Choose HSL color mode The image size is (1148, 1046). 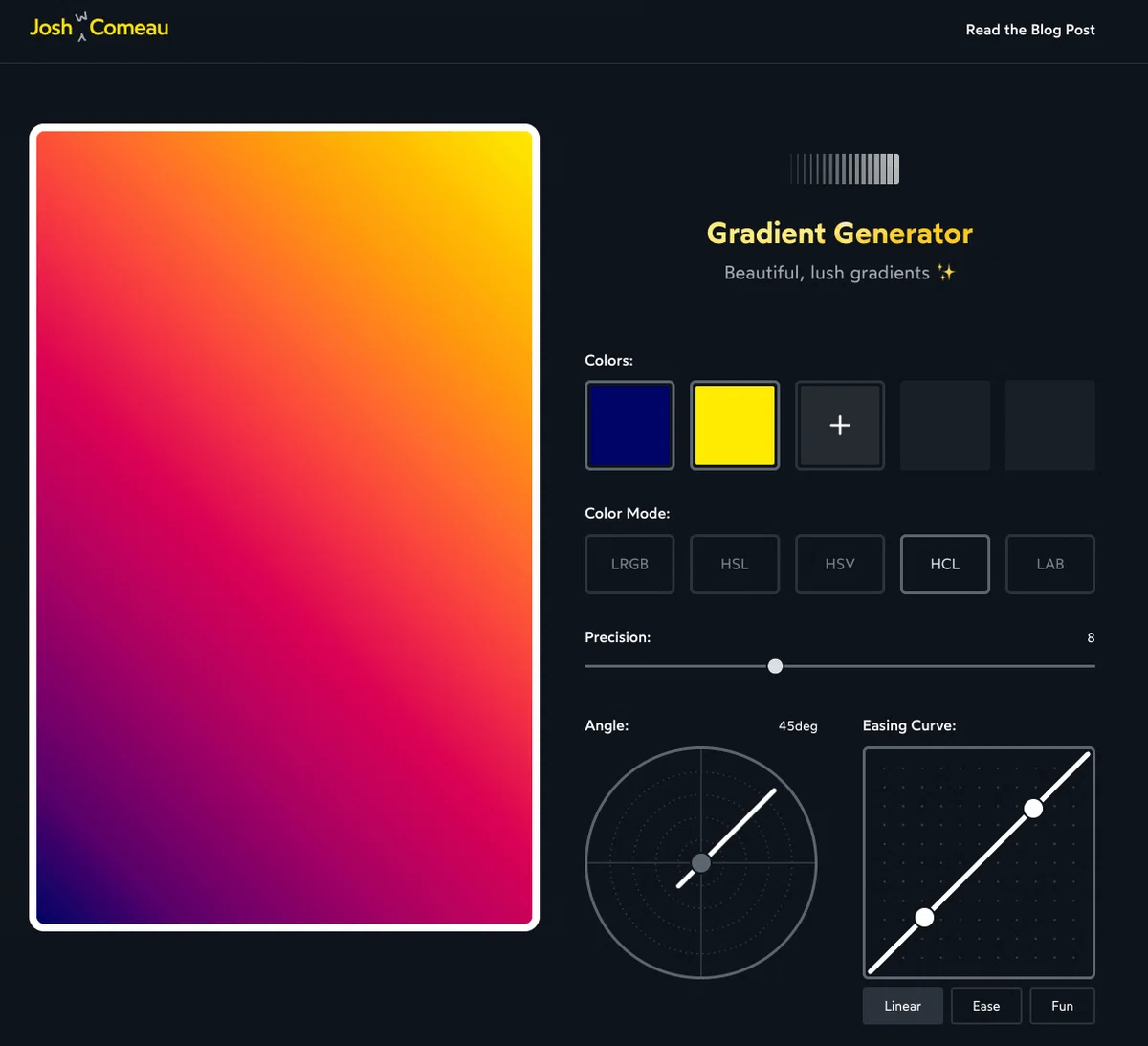coord(735,564)
